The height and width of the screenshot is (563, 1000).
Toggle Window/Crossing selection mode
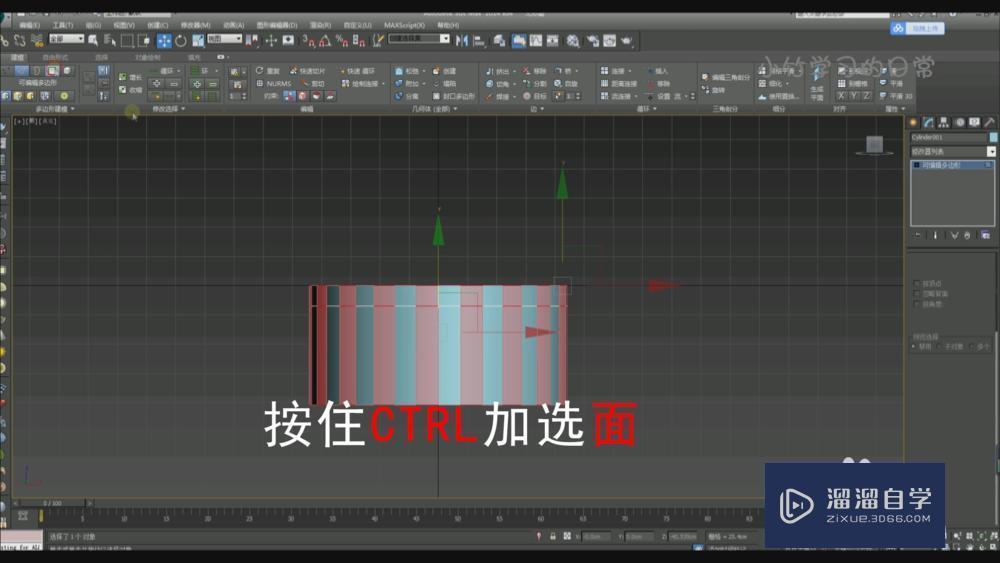click(144, 41)
